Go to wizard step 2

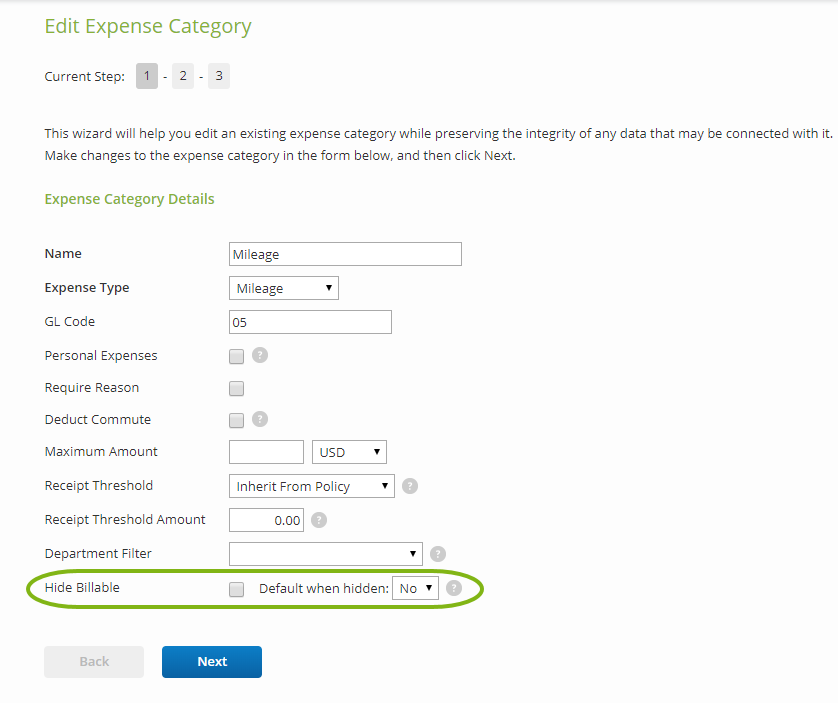tap(183, 76)
